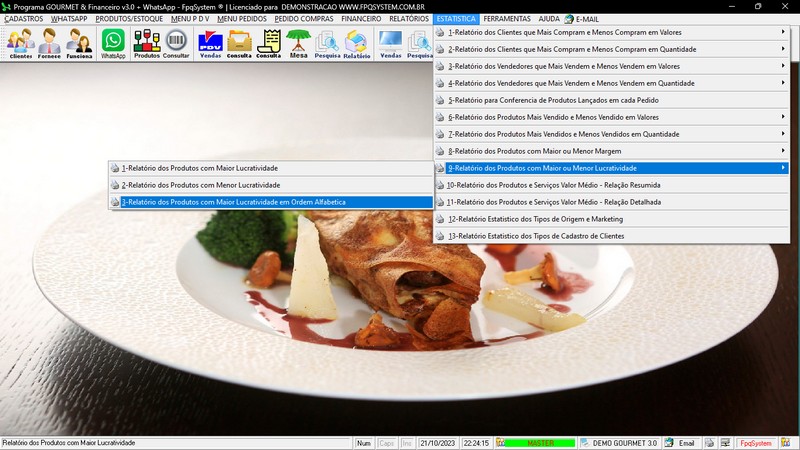Click the network computer icon in status bar
Image resolution: width=800 pixels, height=450 pixels.
725,443
